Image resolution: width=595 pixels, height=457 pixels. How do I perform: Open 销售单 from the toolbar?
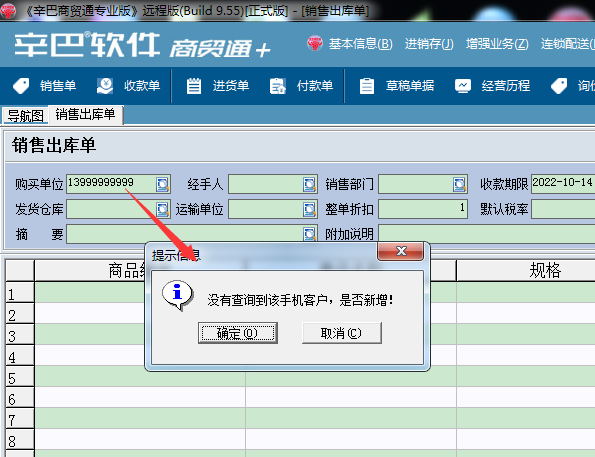(x=58, y=86)
